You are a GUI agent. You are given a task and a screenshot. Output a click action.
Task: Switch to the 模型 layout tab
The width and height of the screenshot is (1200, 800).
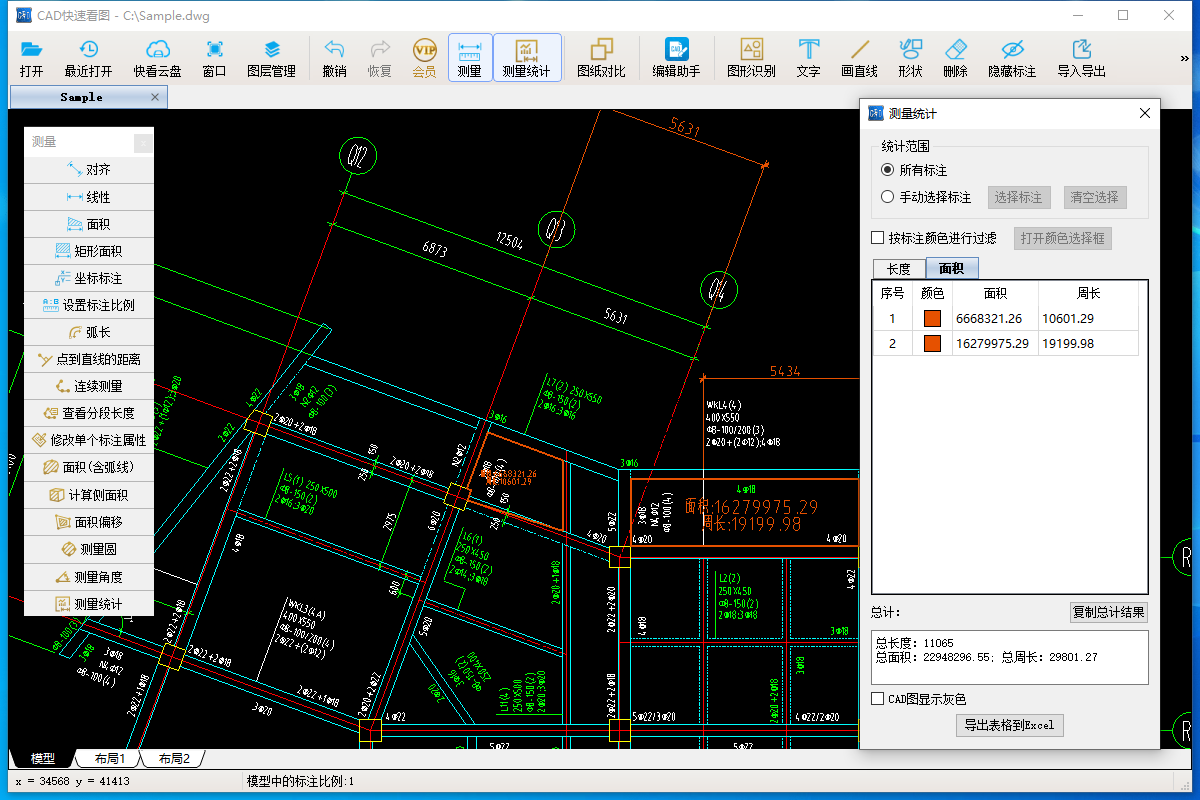pos(42,759)
